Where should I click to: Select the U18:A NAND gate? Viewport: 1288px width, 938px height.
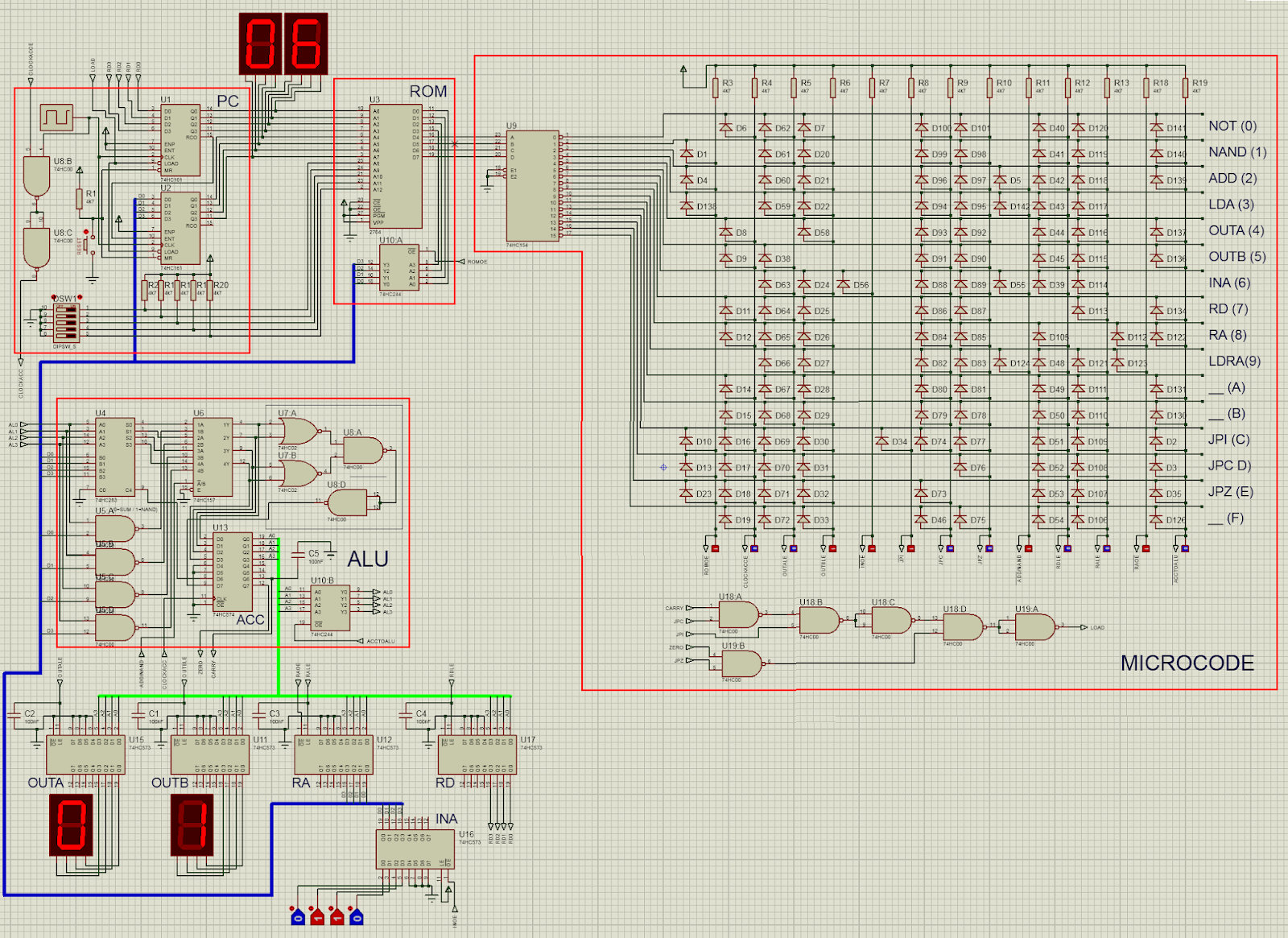pos(738,615)
